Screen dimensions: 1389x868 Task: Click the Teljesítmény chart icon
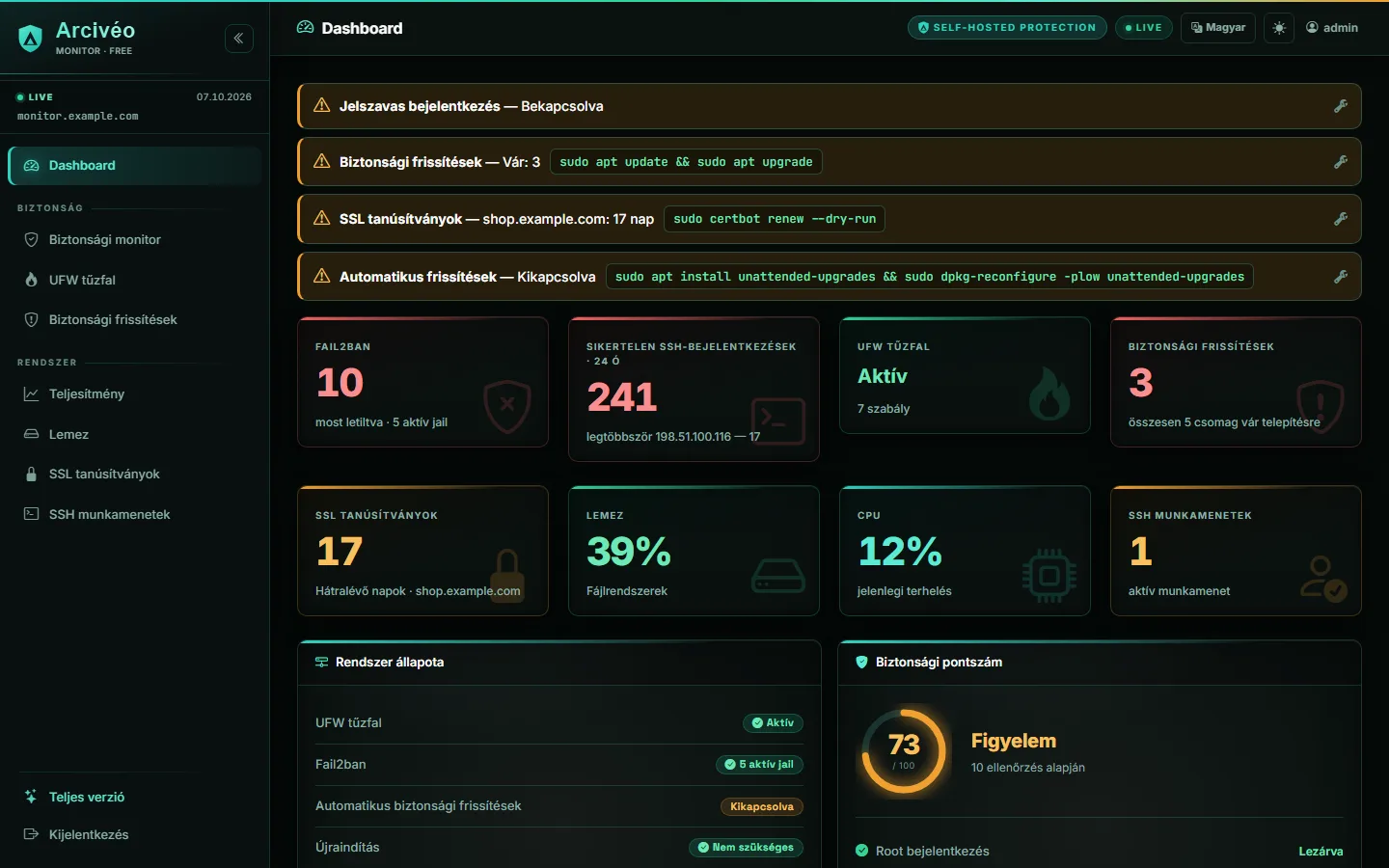(x=31, y=393)
